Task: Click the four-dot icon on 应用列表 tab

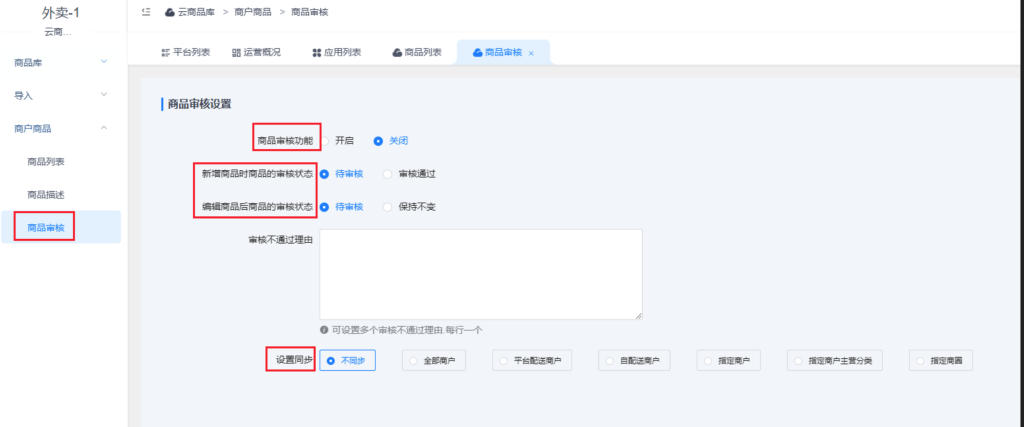Action: tap(316, 52)
